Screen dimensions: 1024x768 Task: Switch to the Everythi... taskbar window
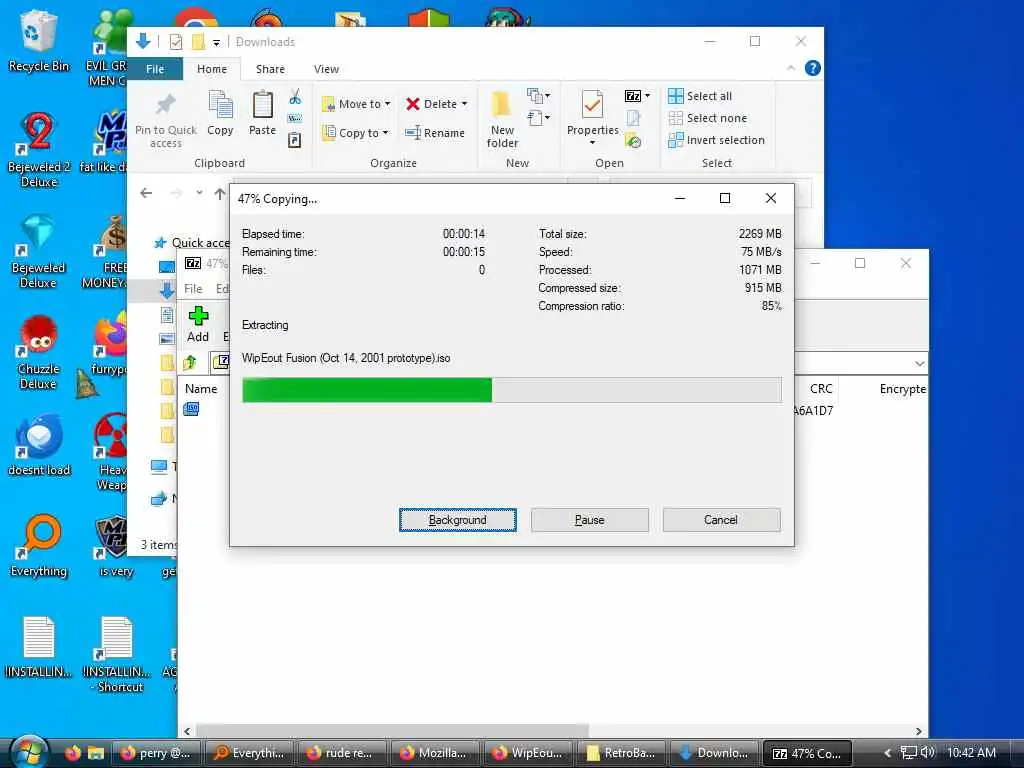coord(250,753)
